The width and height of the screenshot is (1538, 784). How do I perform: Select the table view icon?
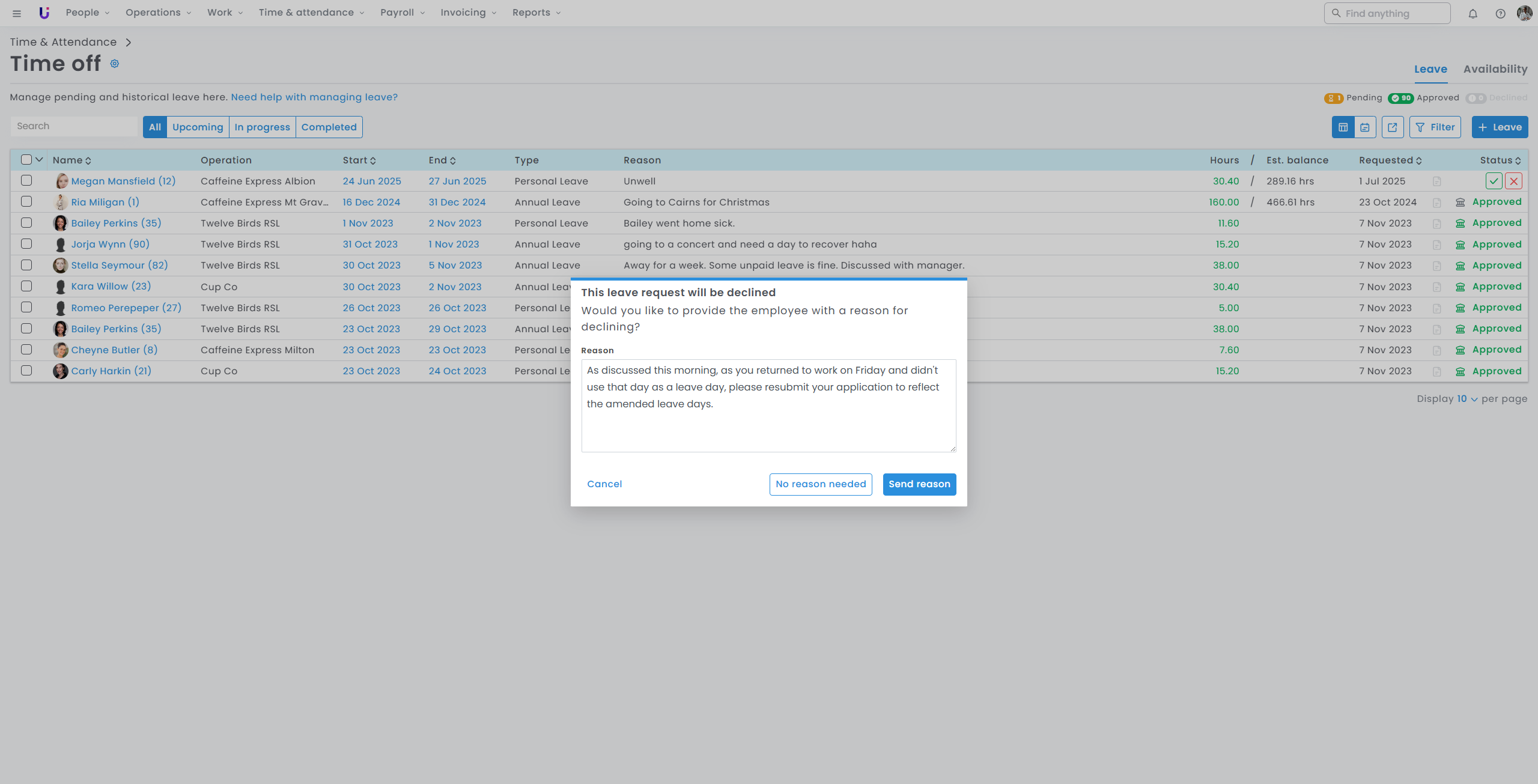(1343, 127)
